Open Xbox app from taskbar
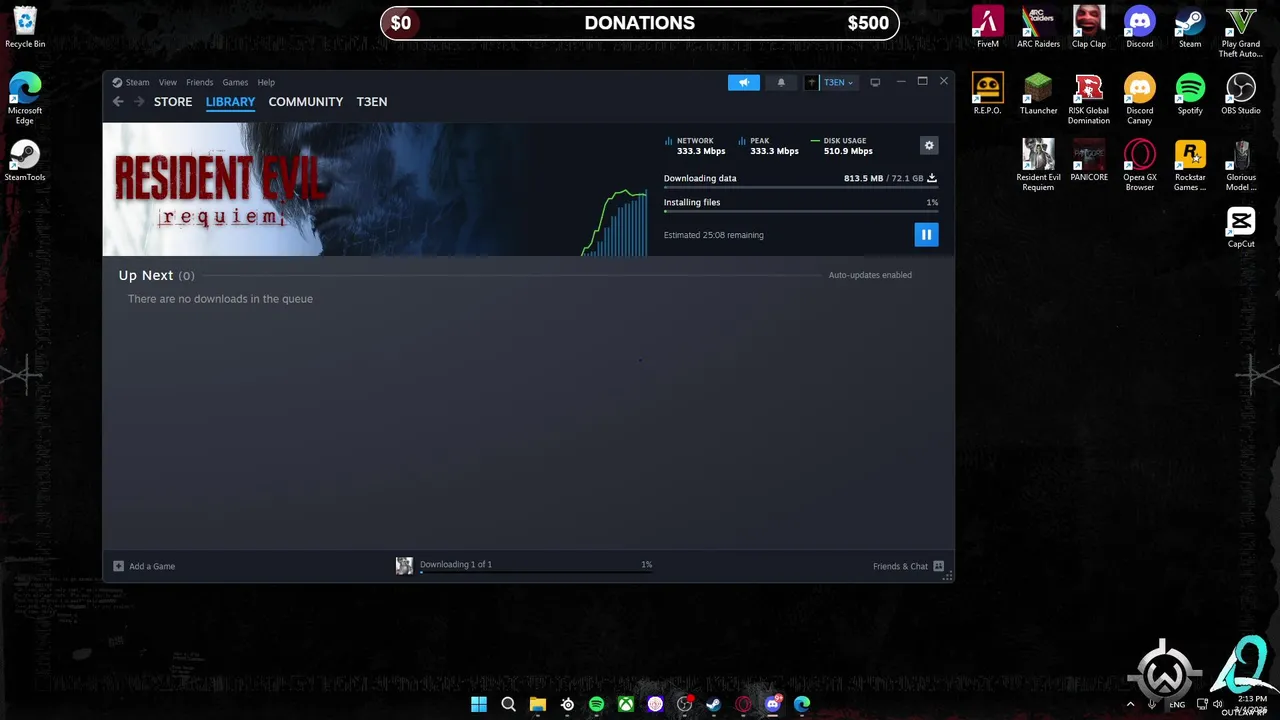This screenshot has width=1280, height=720. 626,704
